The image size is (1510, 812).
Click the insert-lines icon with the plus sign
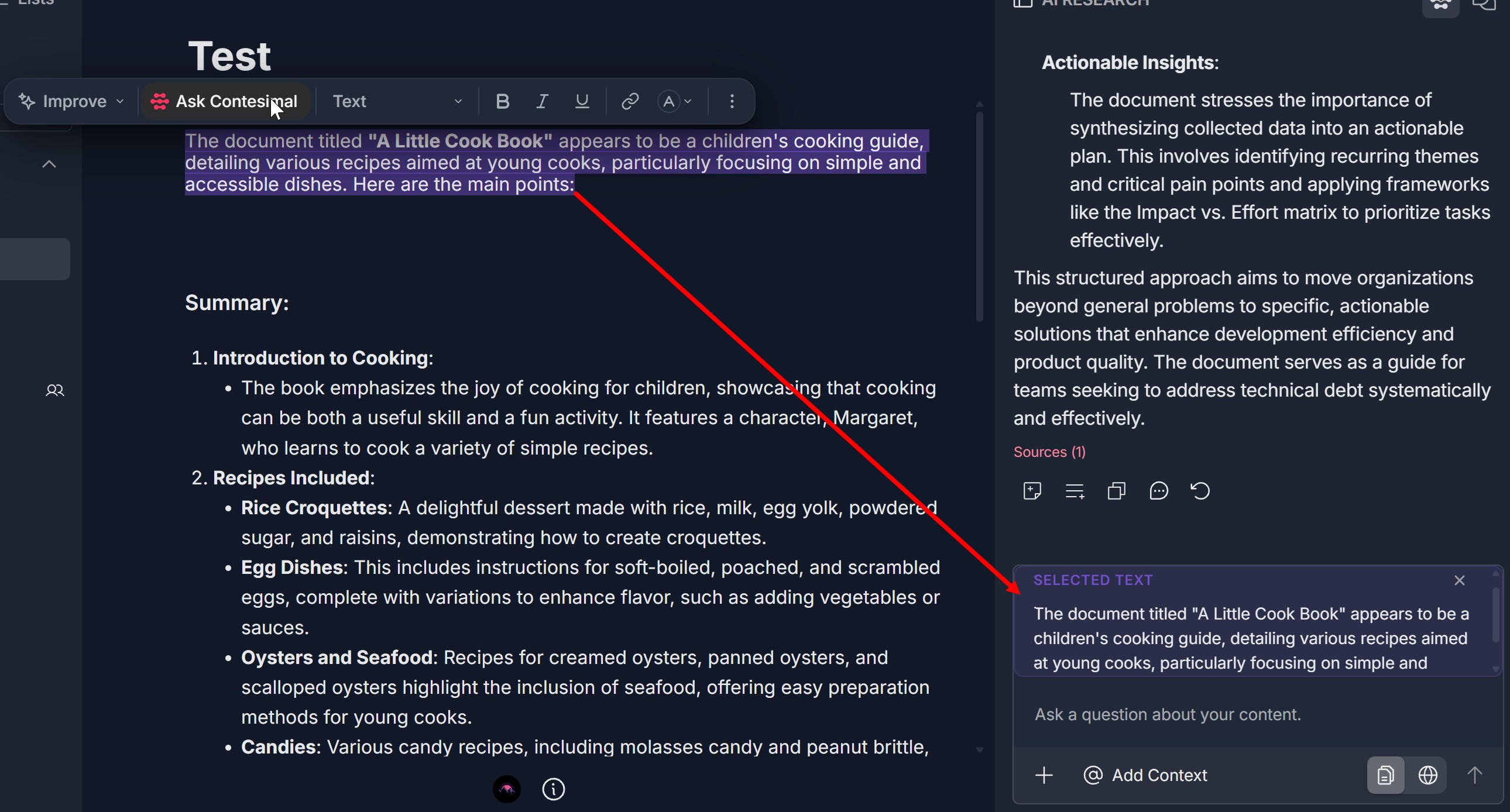coord(1074,491)
